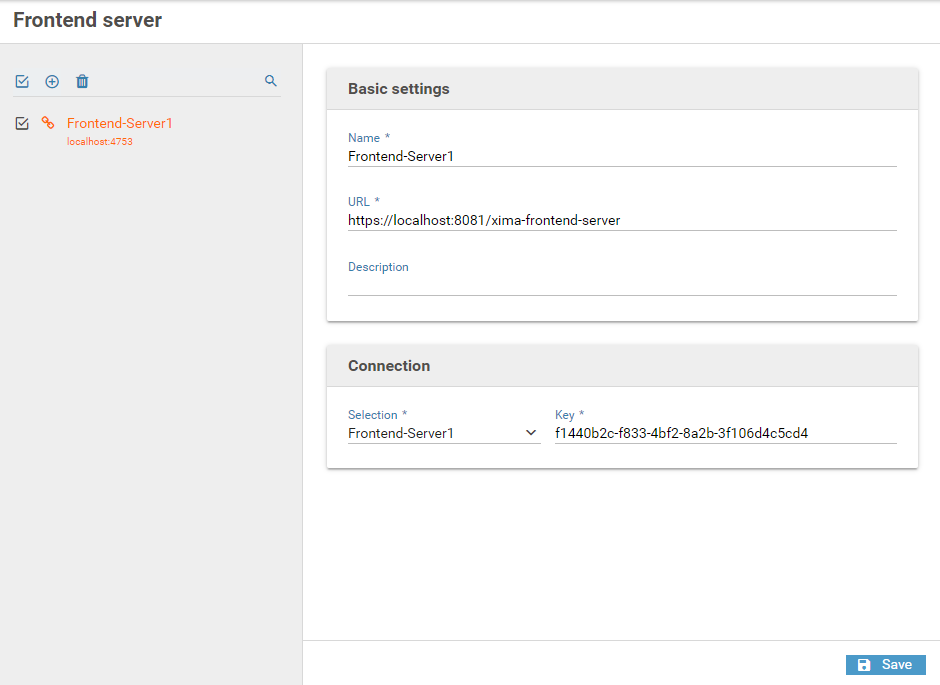This screenshot has height=685, width=940.
Task: Toggle the checkbox next to Frontend-Server1
Action: click(x=22, y=123)
